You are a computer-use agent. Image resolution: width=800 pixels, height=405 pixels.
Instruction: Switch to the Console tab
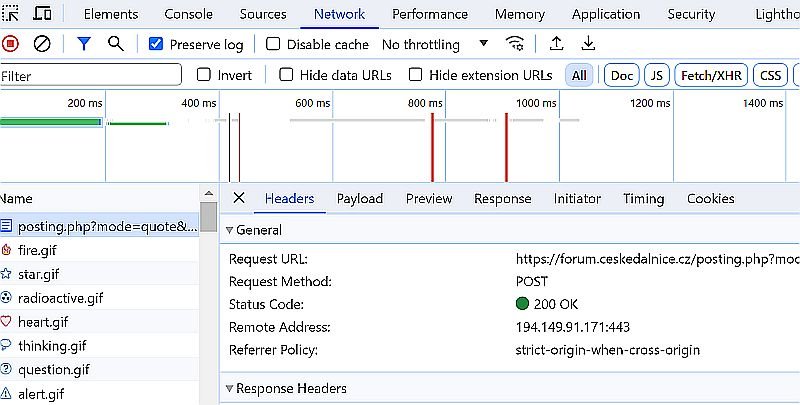point(188,14)
